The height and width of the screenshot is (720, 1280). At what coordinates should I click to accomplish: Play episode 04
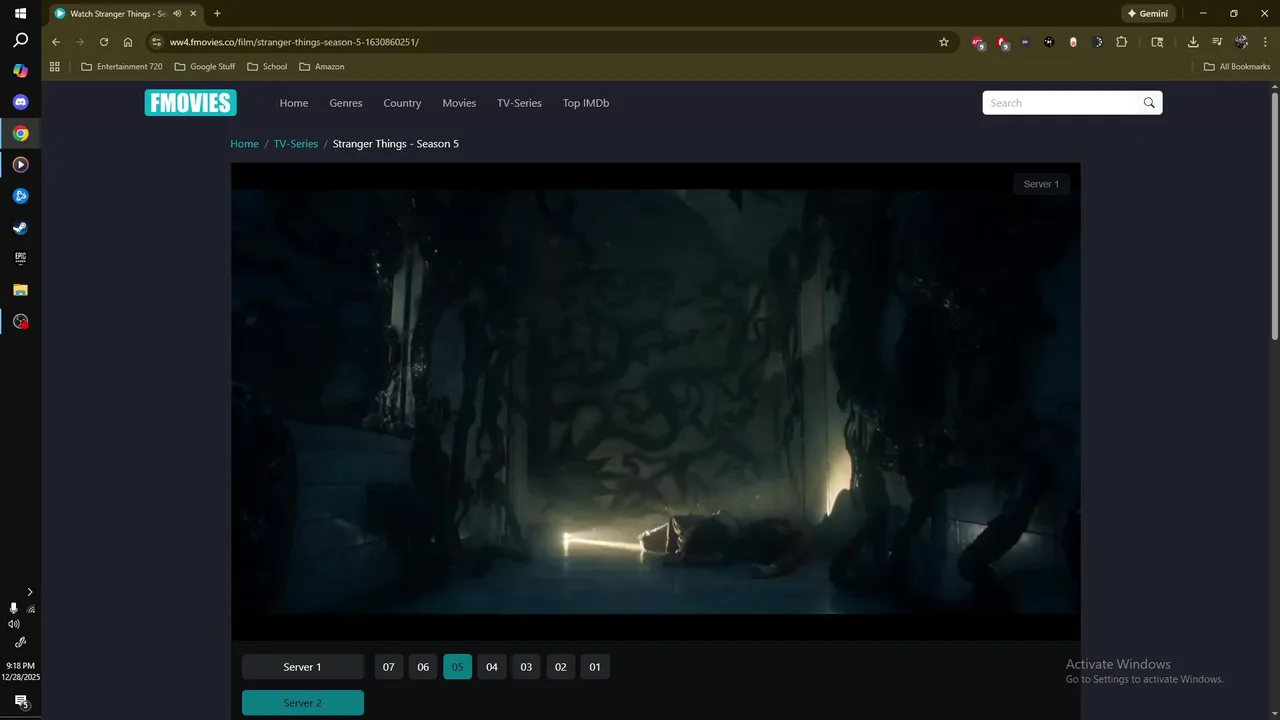(x=492, y=667)
